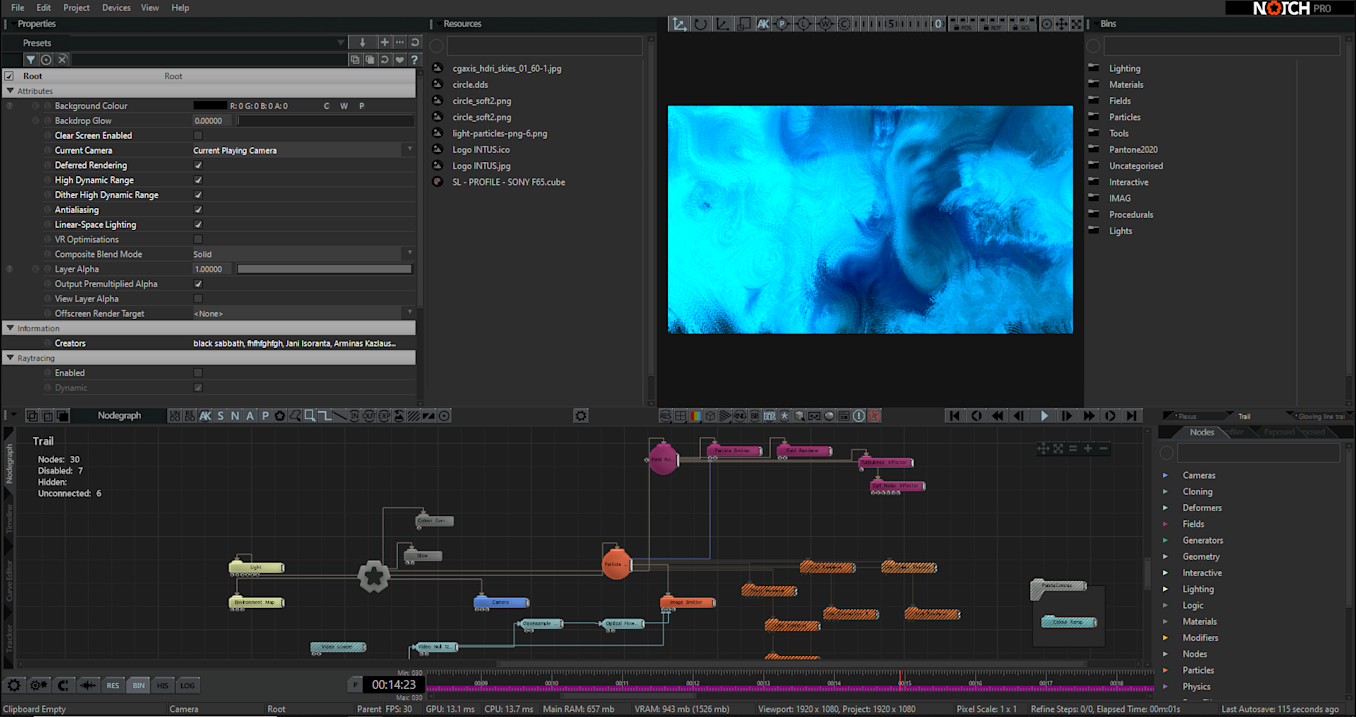Click the AK button in viewport toolbar
The image size is (1356, 717).
coord(763,24)
